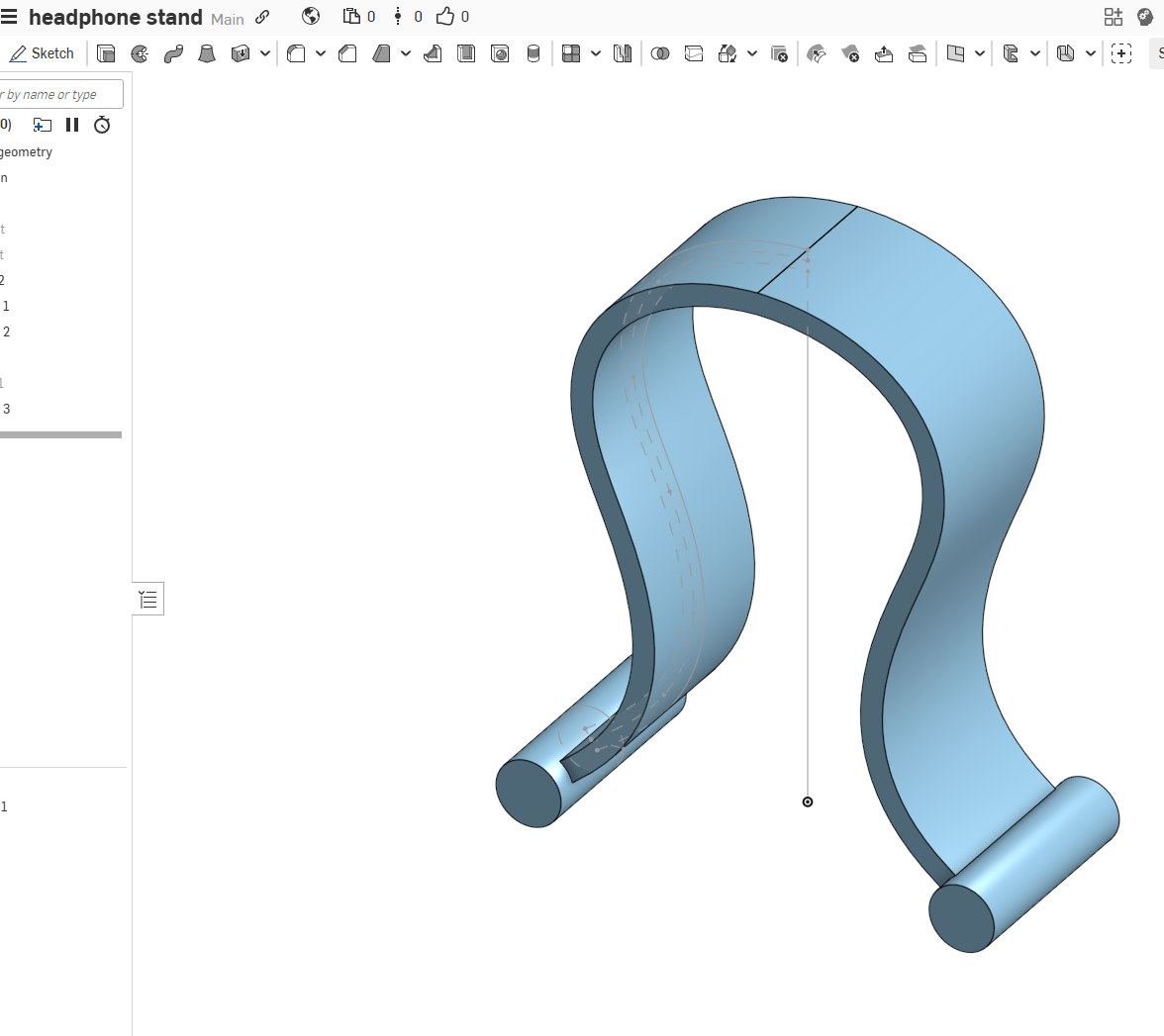Toggle the feature list panel button
The height and width of the screenshot is (1036, 1164).
click(148, 600)
